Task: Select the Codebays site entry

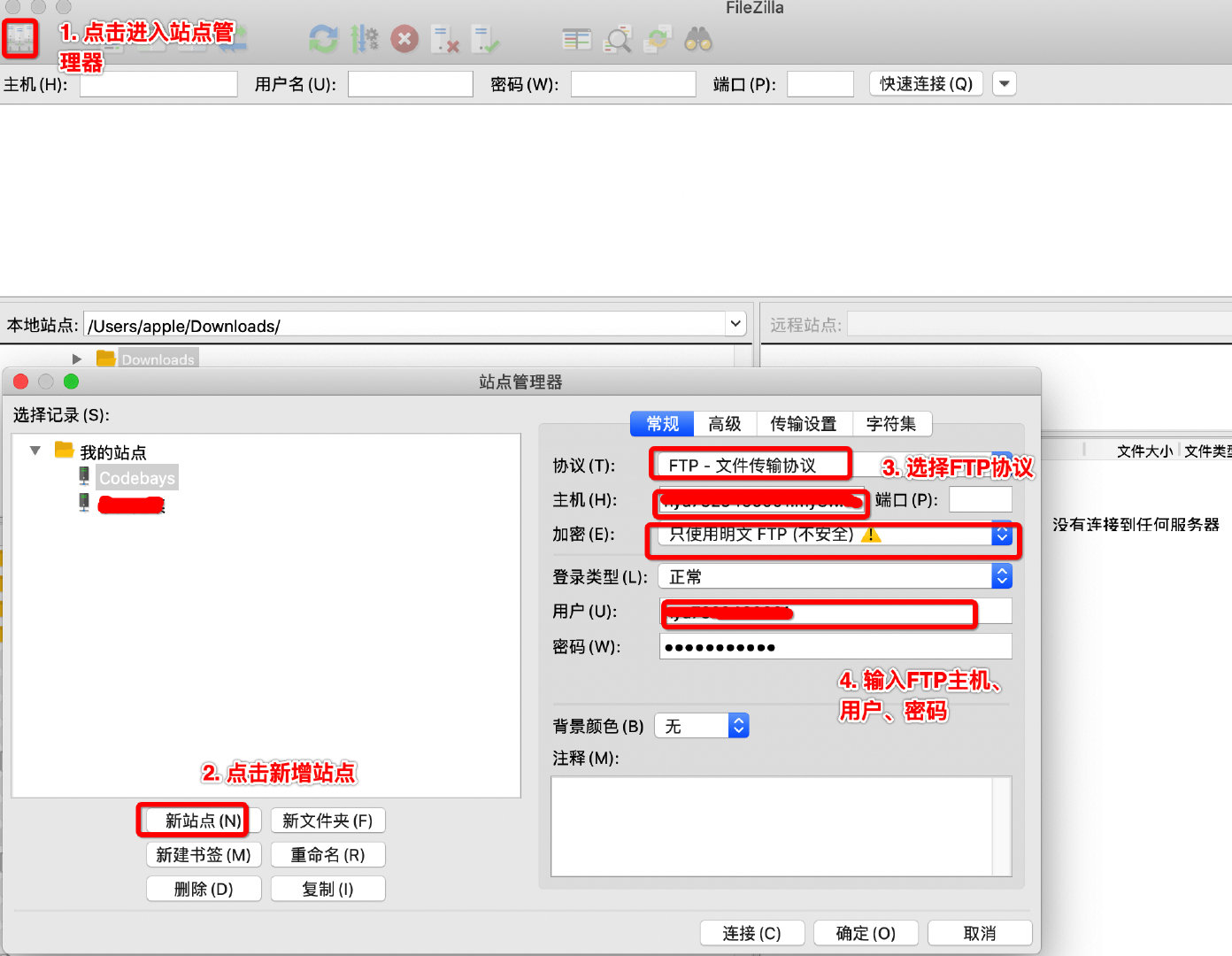Action: 136,477
